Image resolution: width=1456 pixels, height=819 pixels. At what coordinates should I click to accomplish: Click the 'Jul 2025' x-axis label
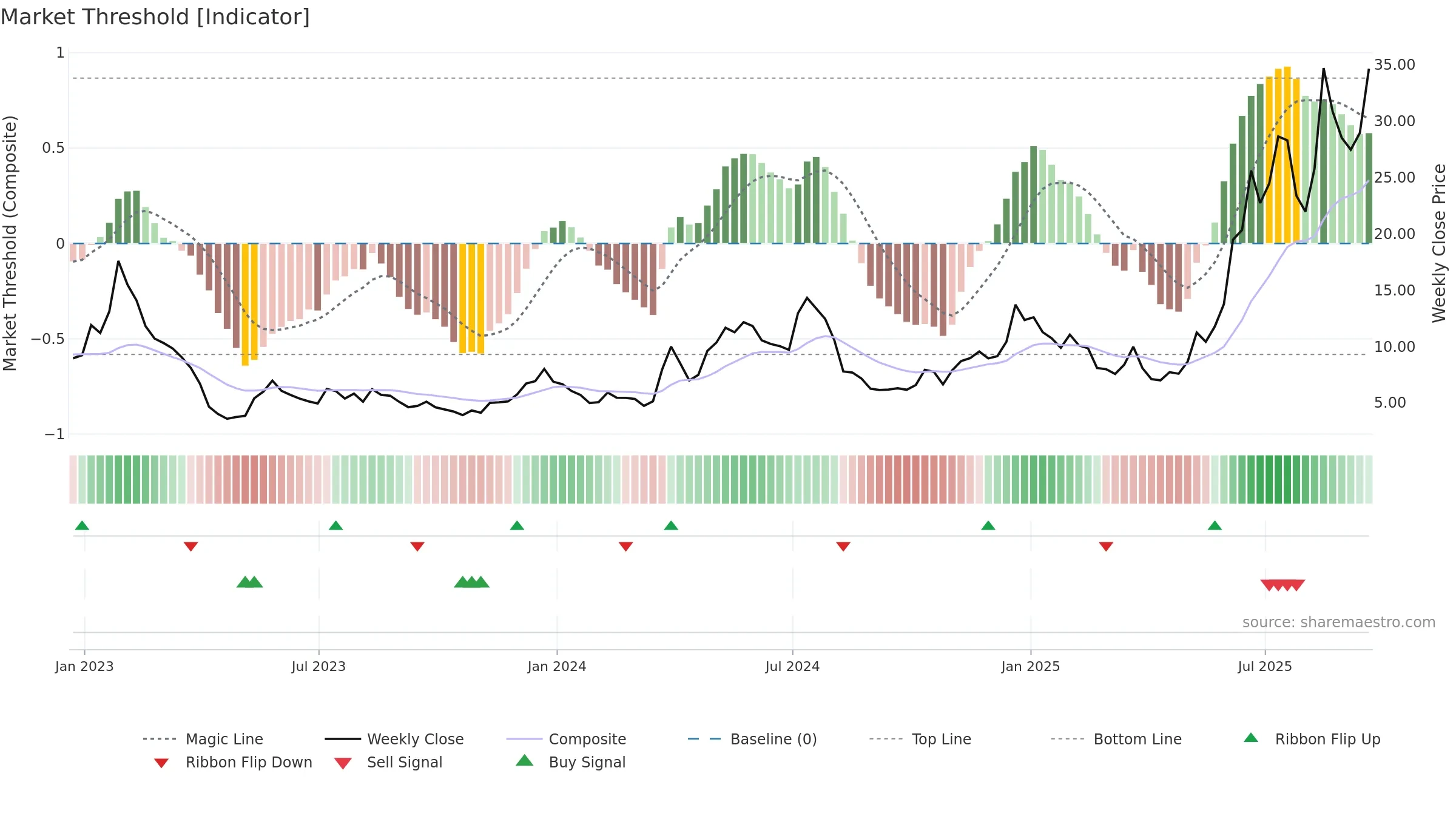click(1265, 666)
